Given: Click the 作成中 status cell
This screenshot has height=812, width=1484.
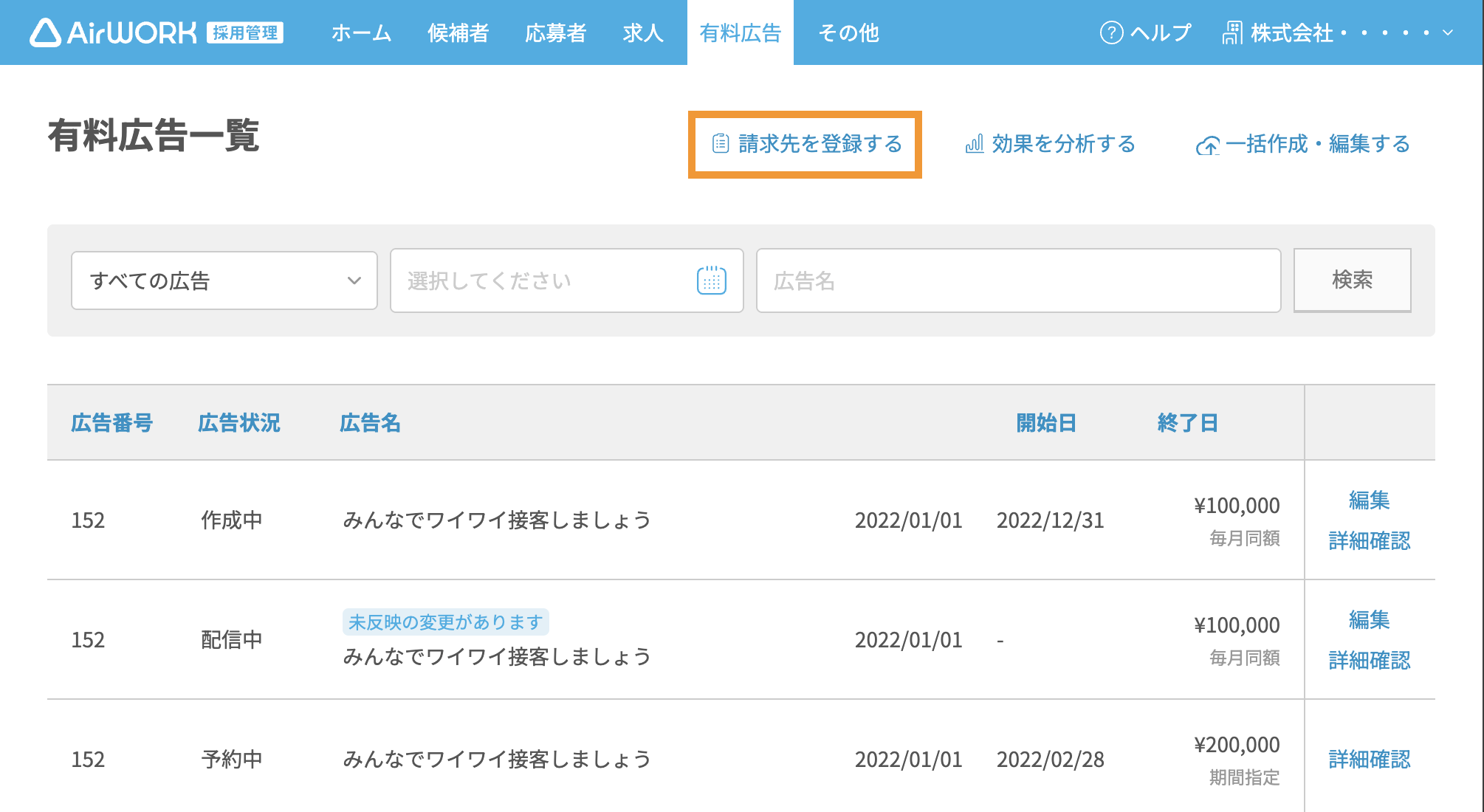Looking at the screenshot, I should (232, 520).
